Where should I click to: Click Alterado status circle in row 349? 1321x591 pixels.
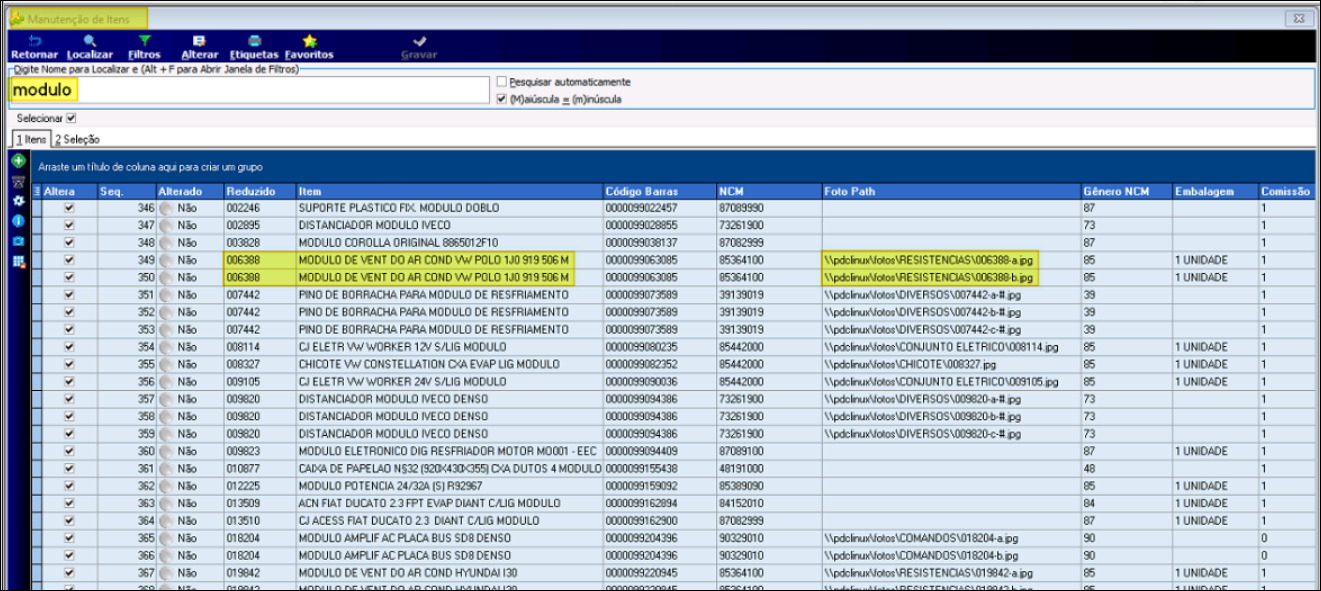(166, 260)
